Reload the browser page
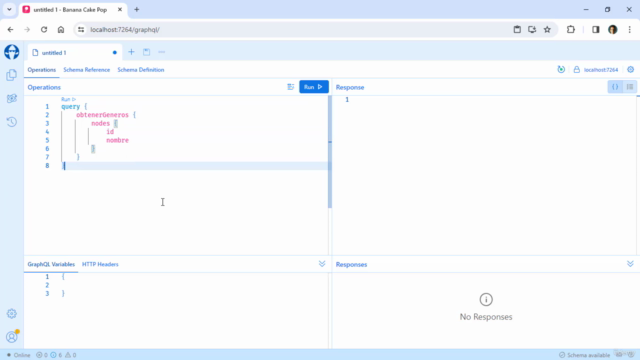This screenshot has width=640, height=360. click(44, 29)
